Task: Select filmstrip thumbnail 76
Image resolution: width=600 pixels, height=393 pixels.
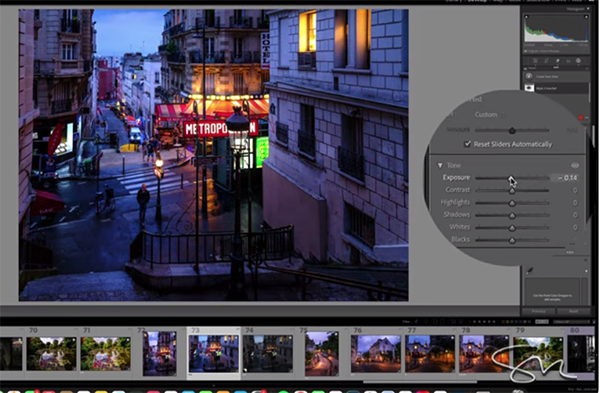Action: [x=376, y=353]
